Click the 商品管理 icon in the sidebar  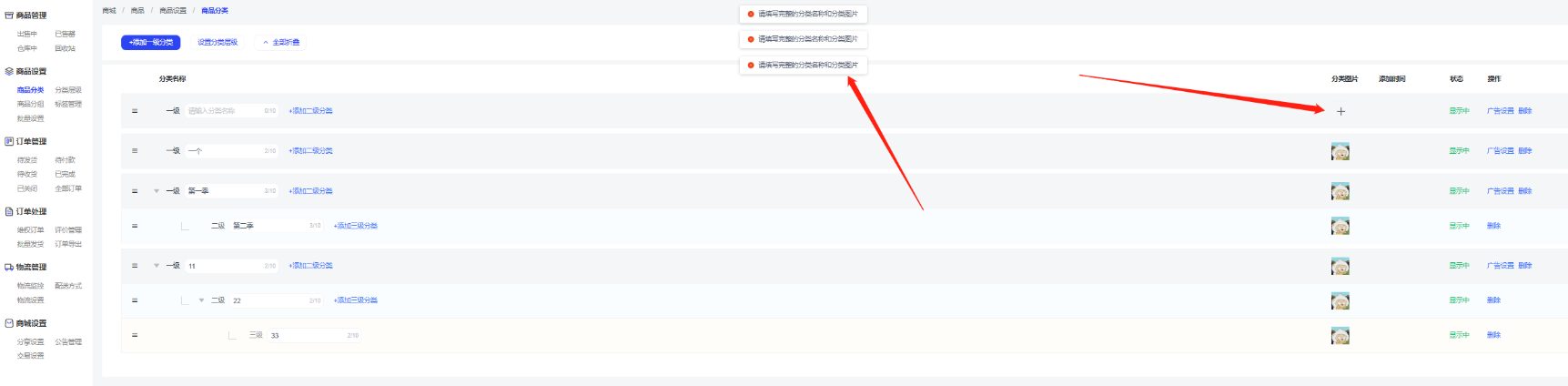[x=9, y=15]
